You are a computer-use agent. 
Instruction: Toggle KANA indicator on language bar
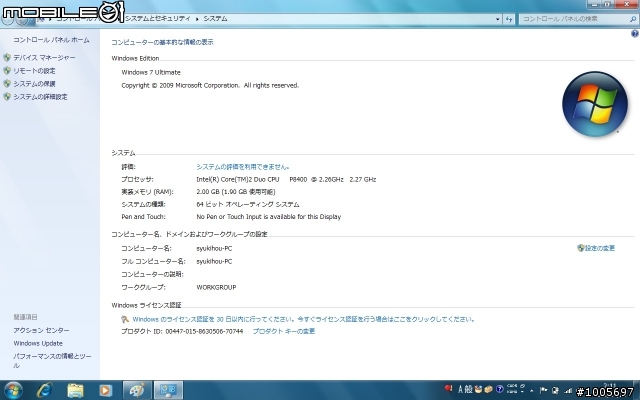(x=512, y=391)
